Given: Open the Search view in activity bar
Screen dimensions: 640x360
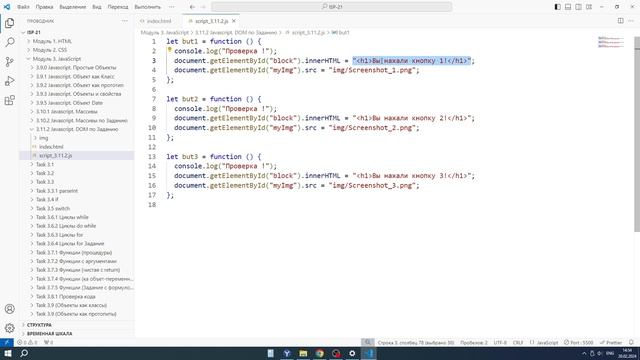Looking at the screenshot, I should pyautogui.click(x=10, y=42).
